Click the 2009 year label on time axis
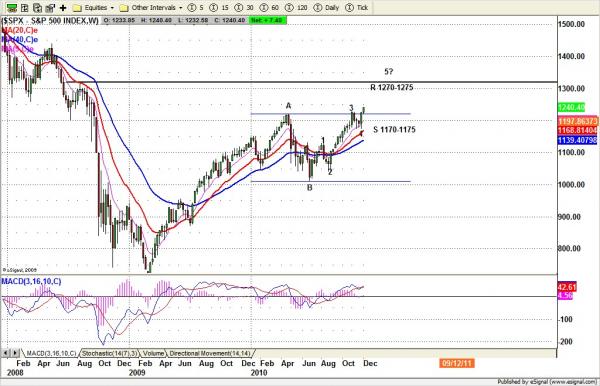 (x=137, y=373)
